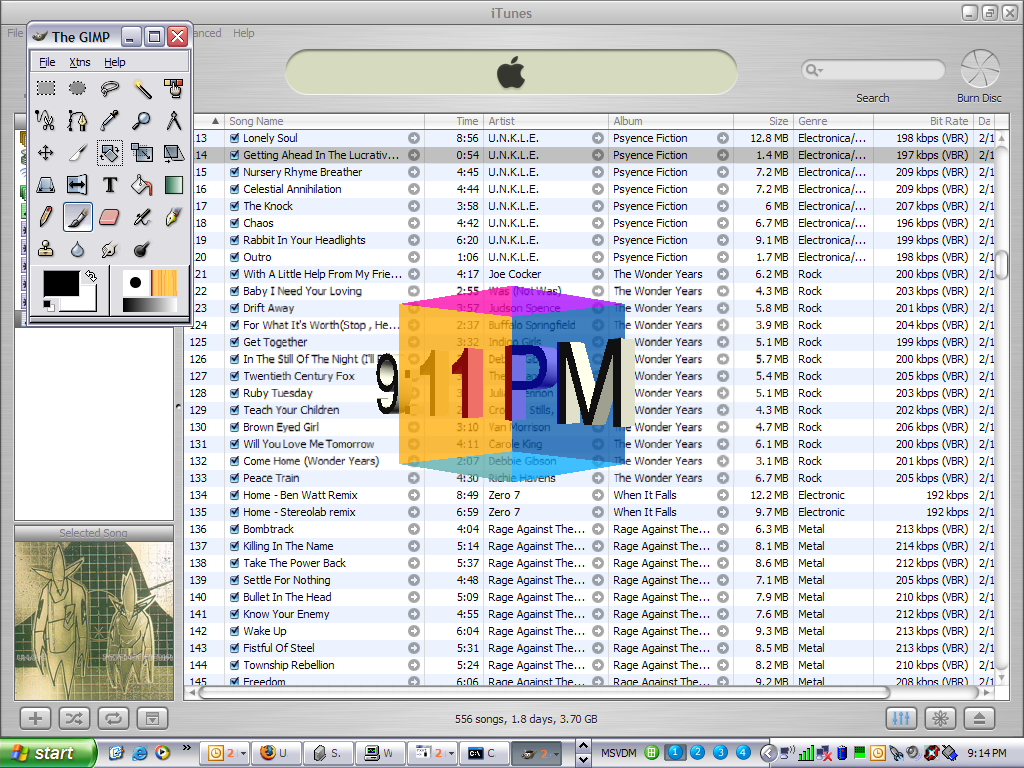Select the Move tool in GIMP
Image resolution: width=1024 pixels, height=768 pixels.
pyautogui.click(x=46, y=153)
